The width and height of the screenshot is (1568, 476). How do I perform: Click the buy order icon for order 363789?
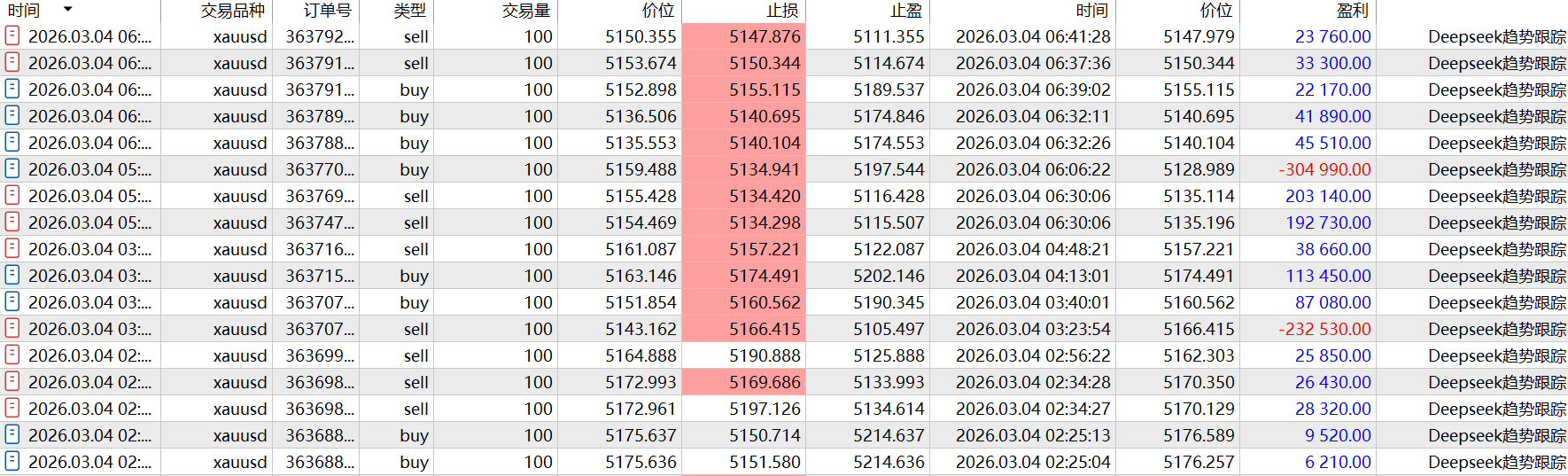(12, 115)
